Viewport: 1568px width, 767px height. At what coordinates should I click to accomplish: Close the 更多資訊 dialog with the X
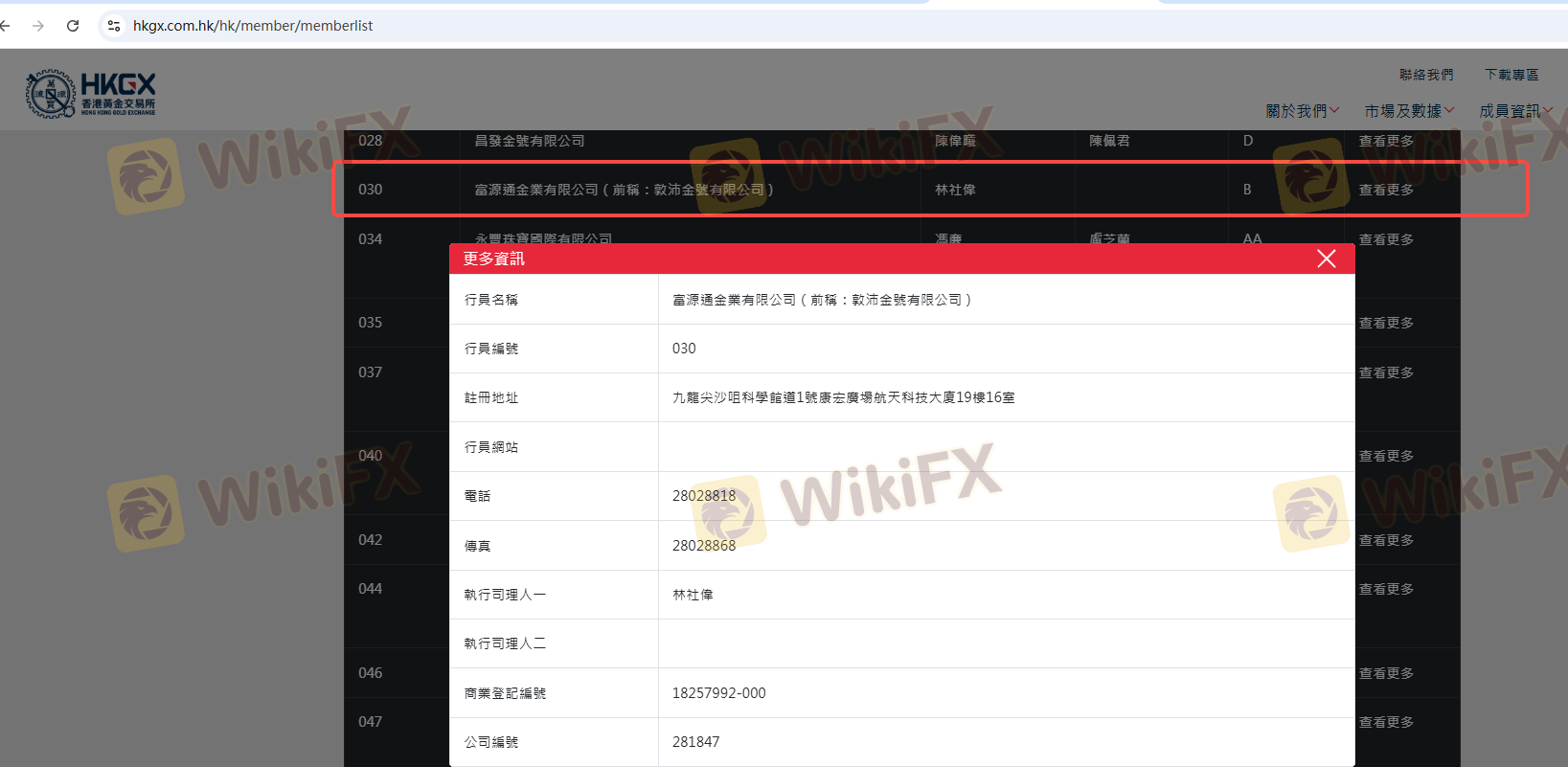click(1326, 259)
